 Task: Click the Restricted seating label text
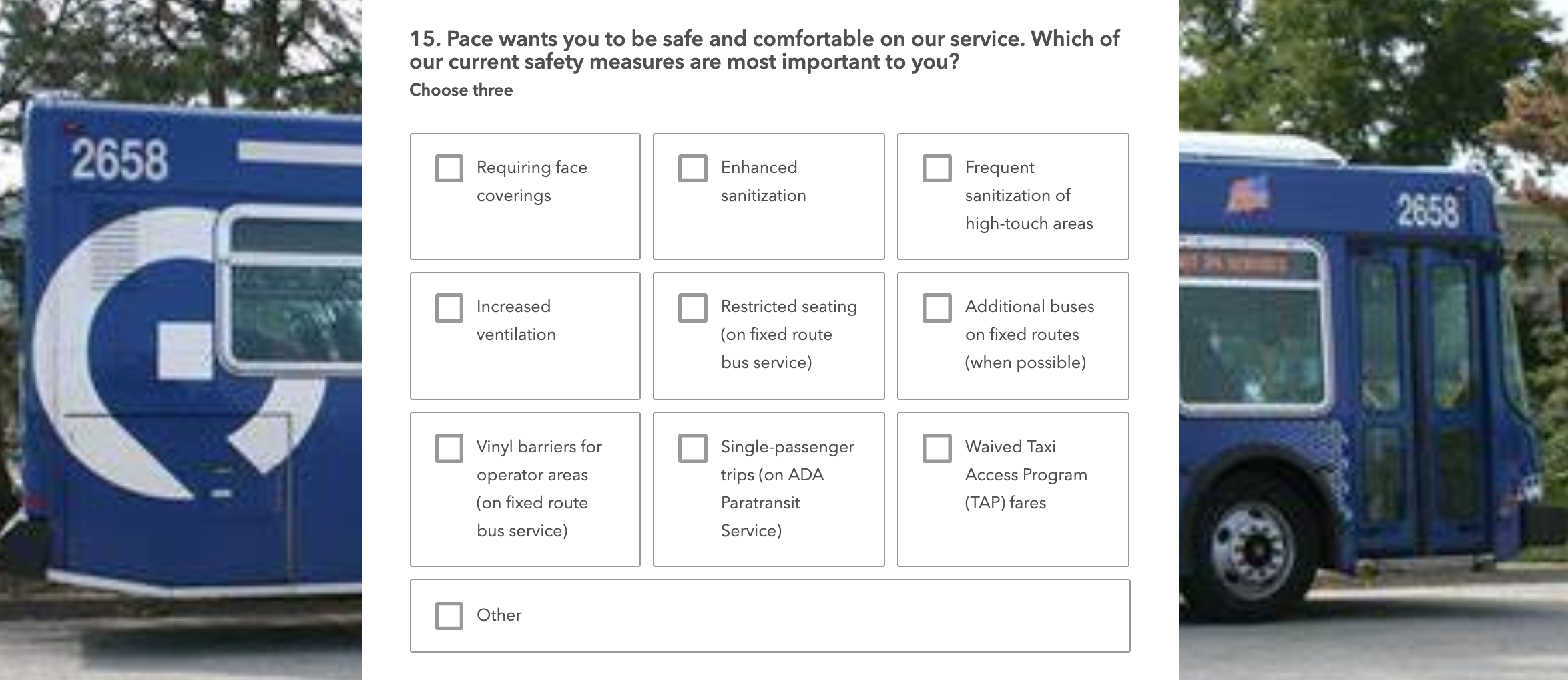click(788, 334)
